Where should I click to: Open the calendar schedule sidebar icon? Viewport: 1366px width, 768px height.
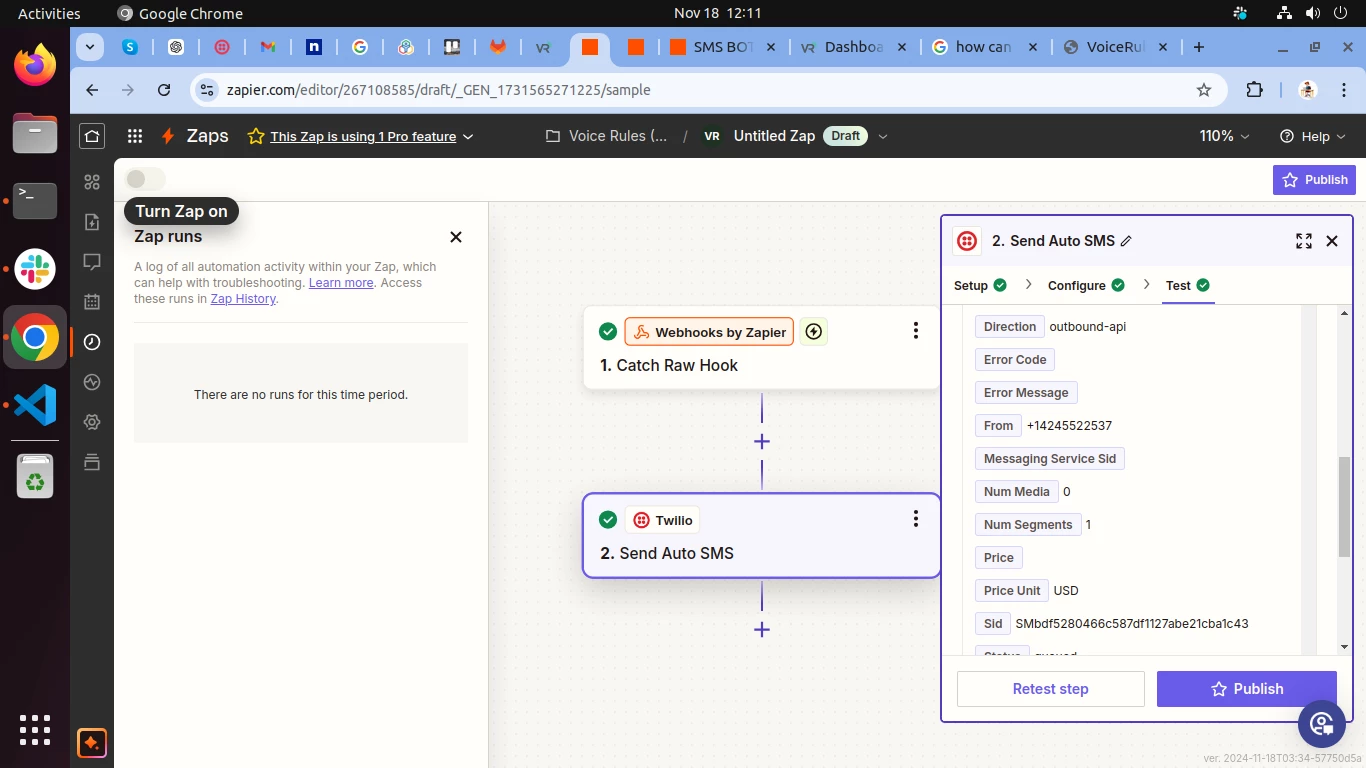pyautogui.click(x=92, y=302)
